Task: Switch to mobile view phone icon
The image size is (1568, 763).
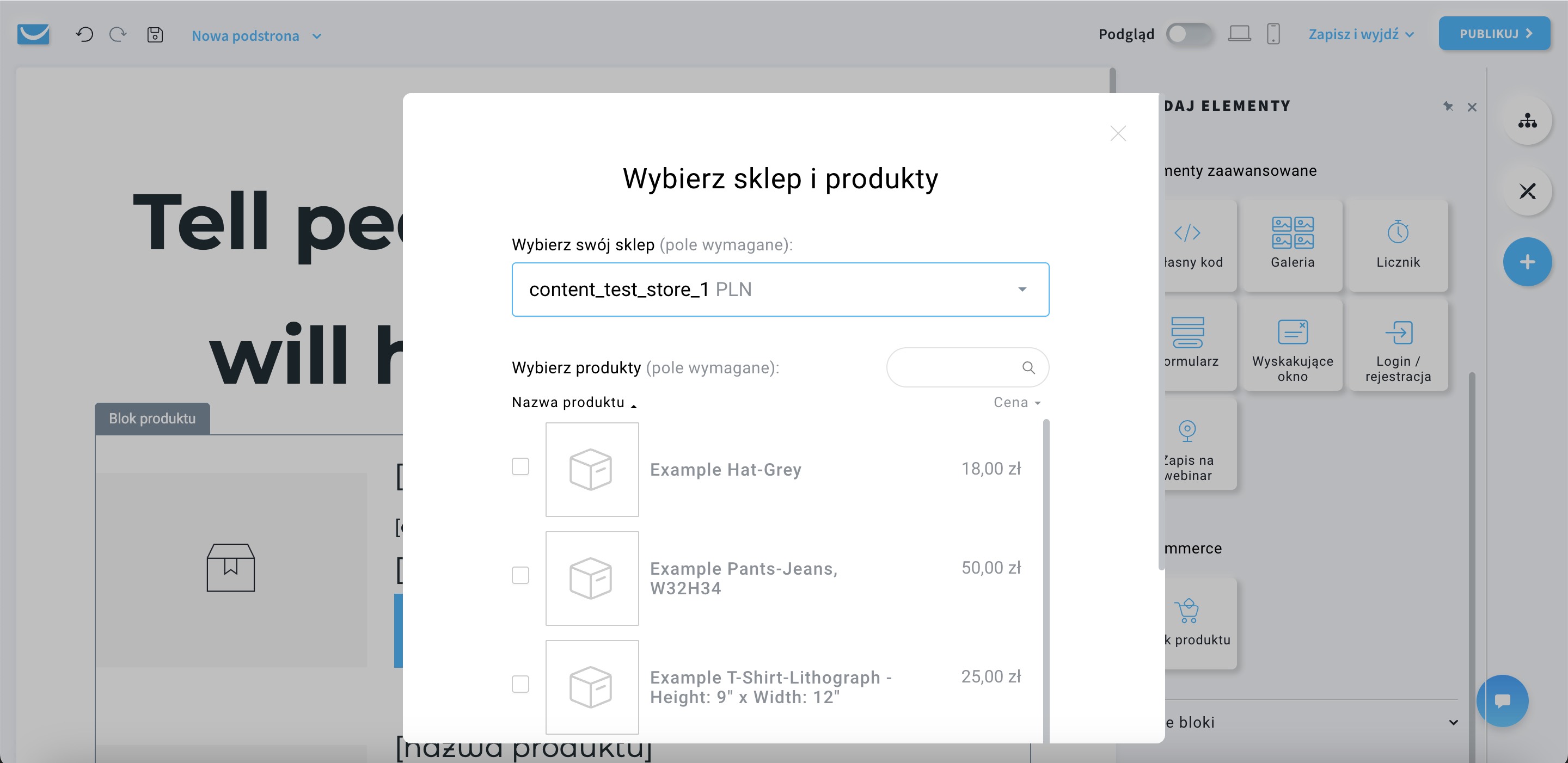Action: tap(1273, 33)
